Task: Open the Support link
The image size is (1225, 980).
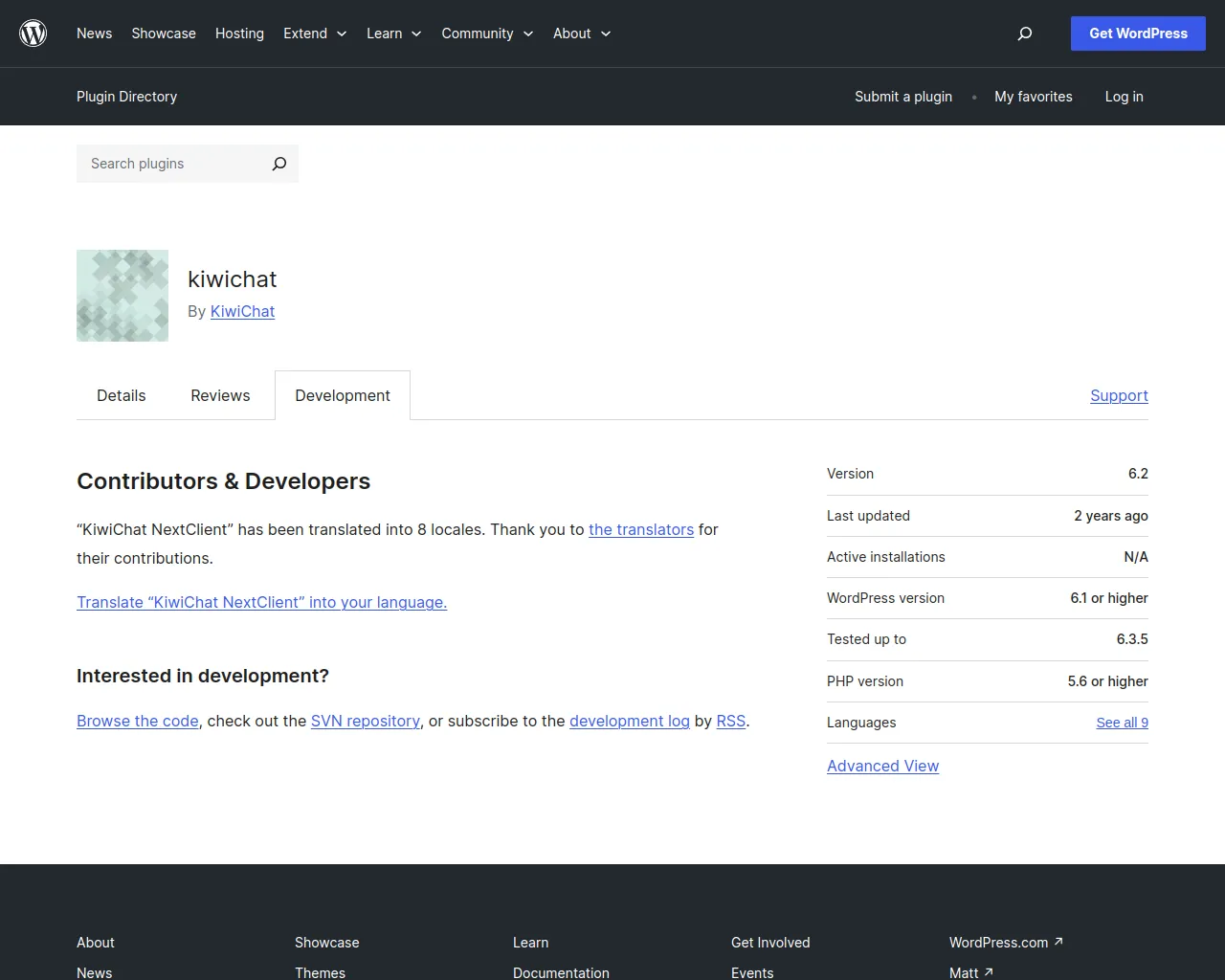Action: pyautogui.click(x=1119, y=395)
